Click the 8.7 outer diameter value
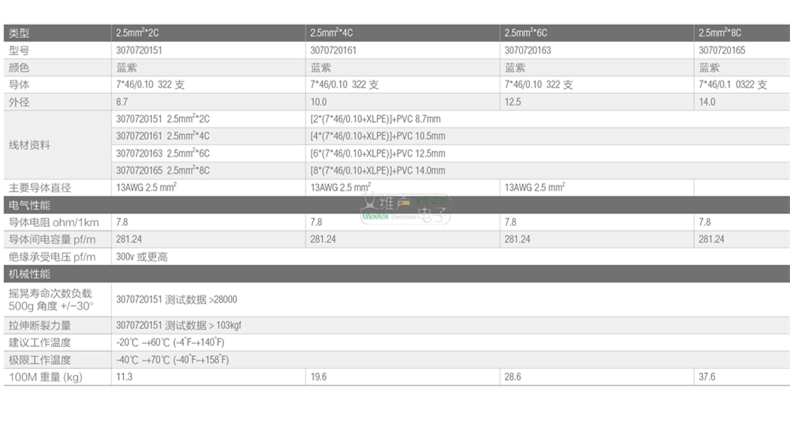 pos(122,102)
